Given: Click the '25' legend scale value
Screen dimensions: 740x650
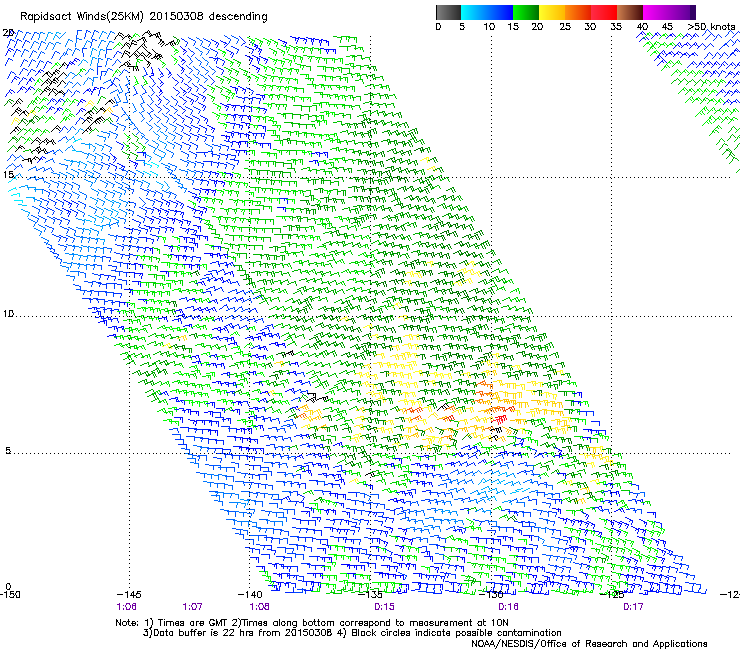Looking at the screenshot, I should point(565,27).
